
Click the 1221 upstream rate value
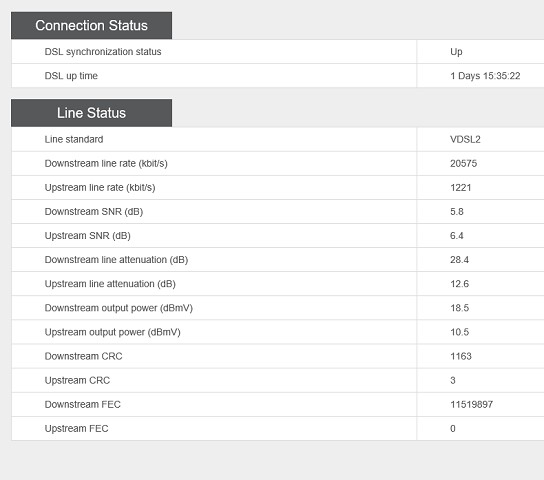click(x=461, y=188)
